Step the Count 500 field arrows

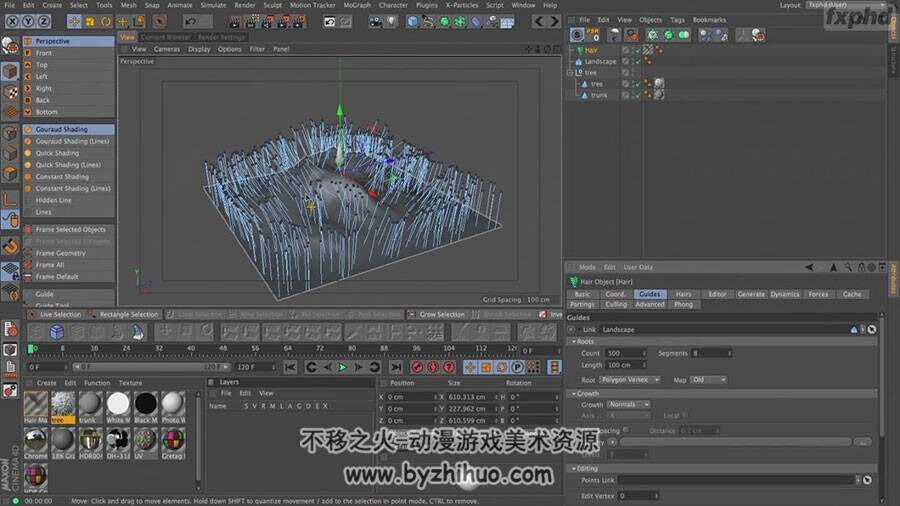tap(644, 353)
